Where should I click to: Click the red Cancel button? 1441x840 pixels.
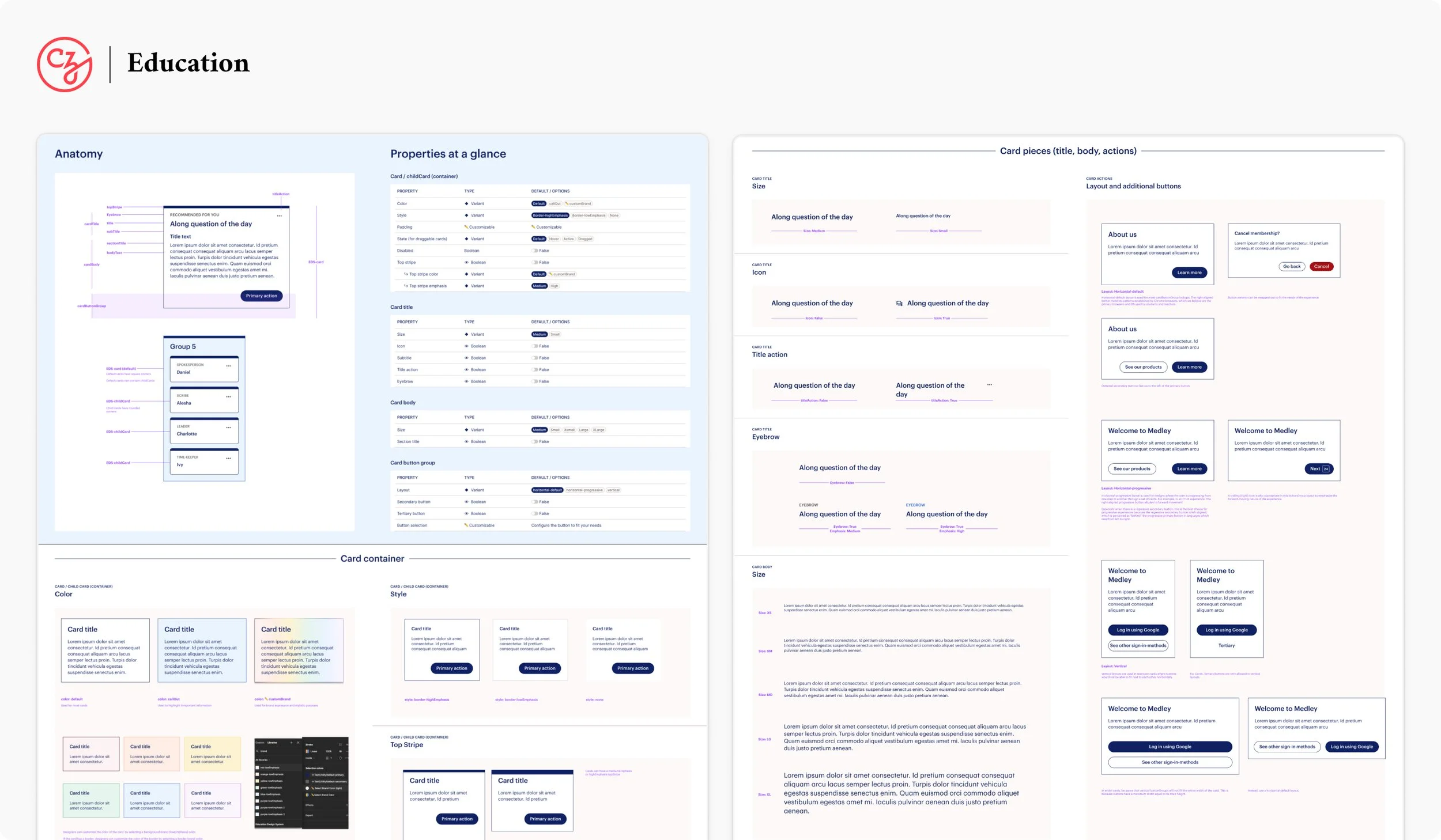1321,267
